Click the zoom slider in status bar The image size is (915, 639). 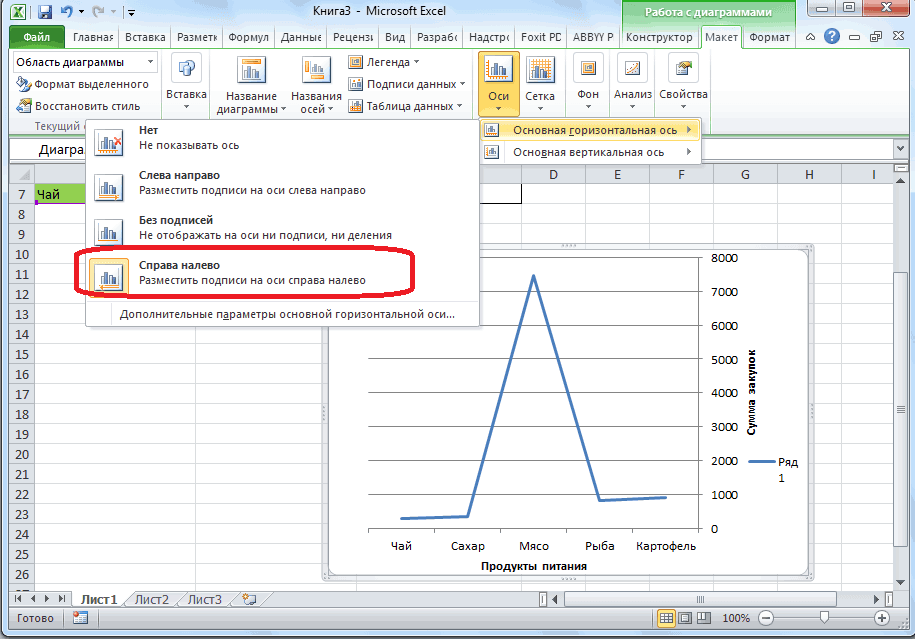tap(823, 618)
